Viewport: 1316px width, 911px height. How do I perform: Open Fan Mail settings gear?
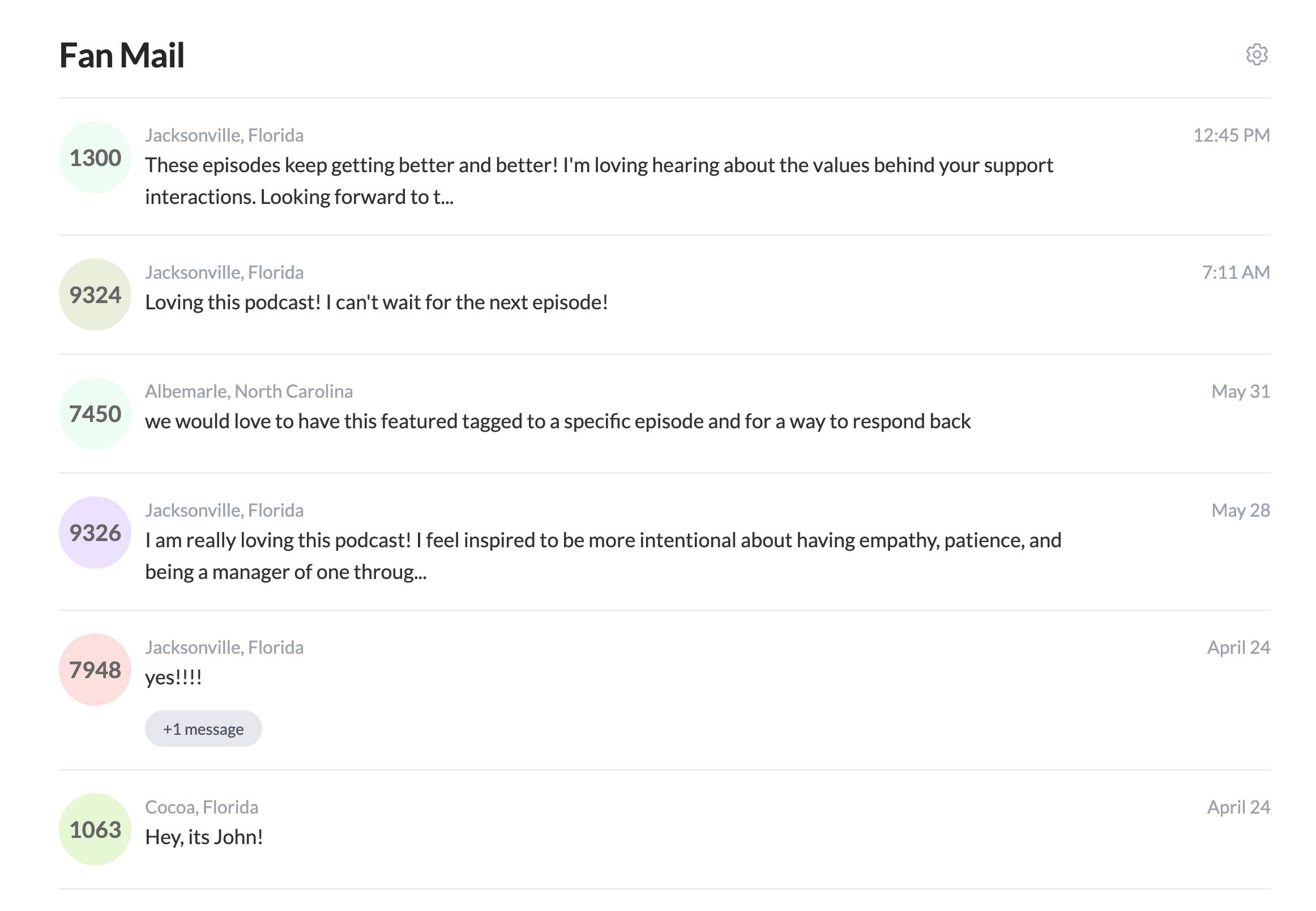tap(1255, 55)
